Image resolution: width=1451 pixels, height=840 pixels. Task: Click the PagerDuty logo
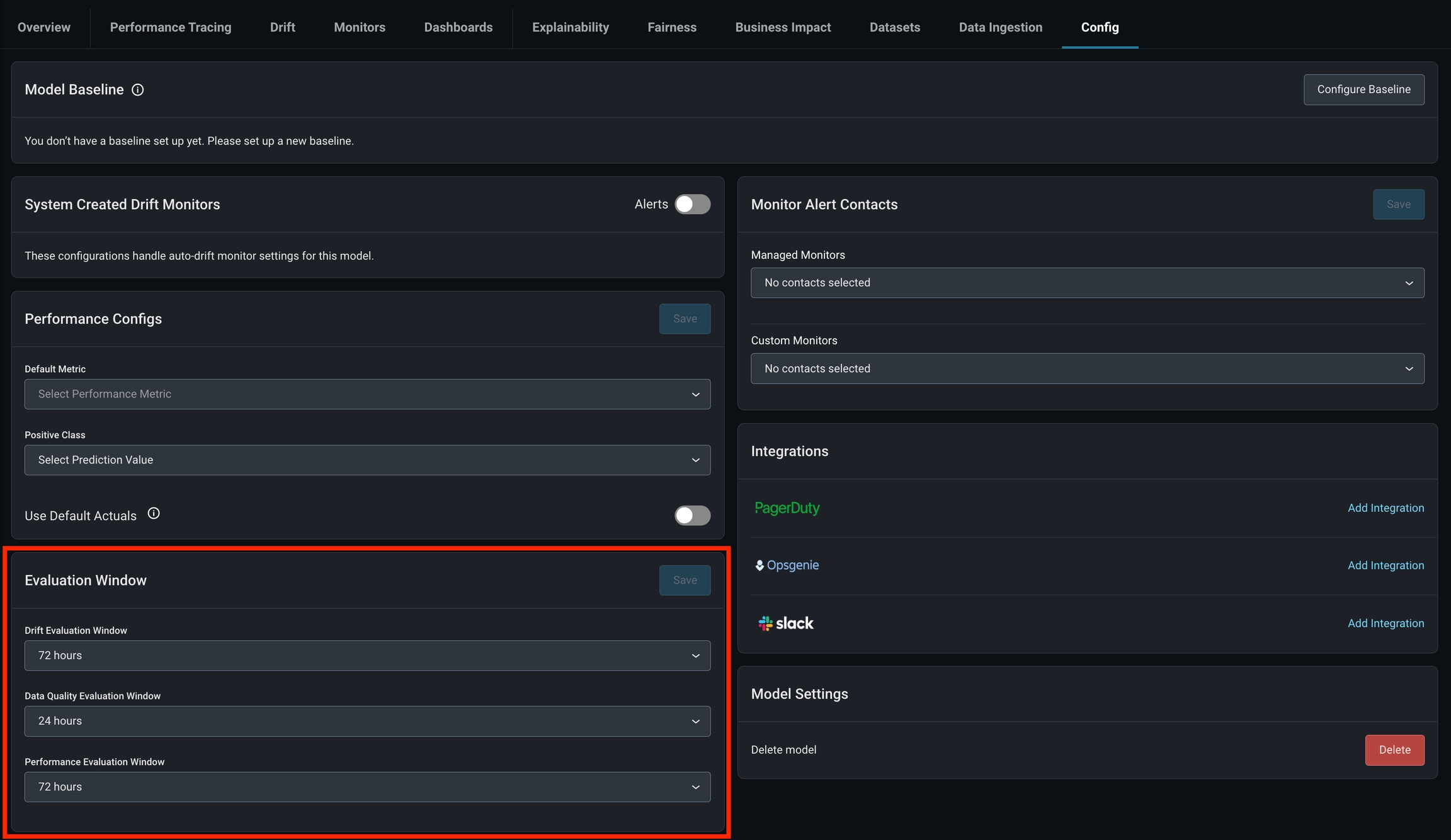coord(787,508)
